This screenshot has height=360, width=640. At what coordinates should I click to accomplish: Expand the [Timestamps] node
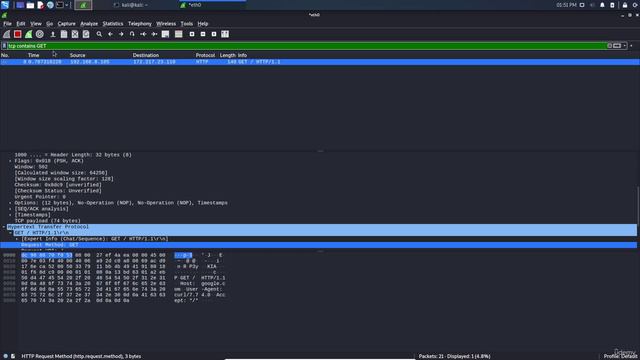pyautogui.click(x=10, y=215)
